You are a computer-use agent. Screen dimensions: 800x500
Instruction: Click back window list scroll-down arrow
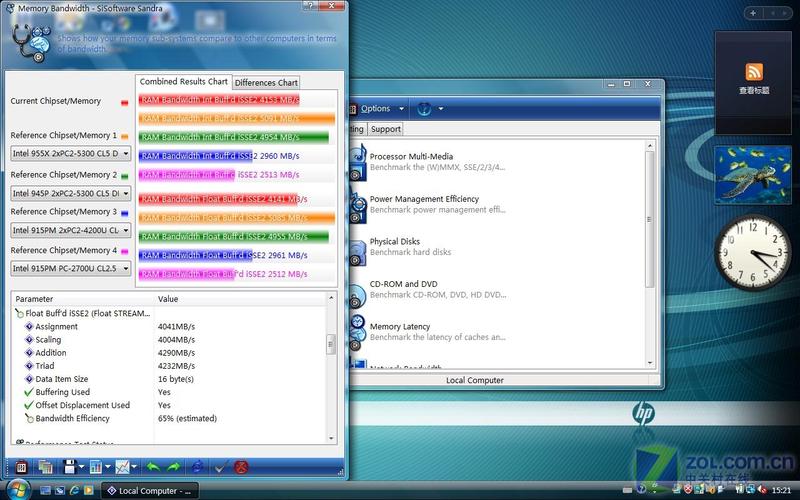pos(650,363)
